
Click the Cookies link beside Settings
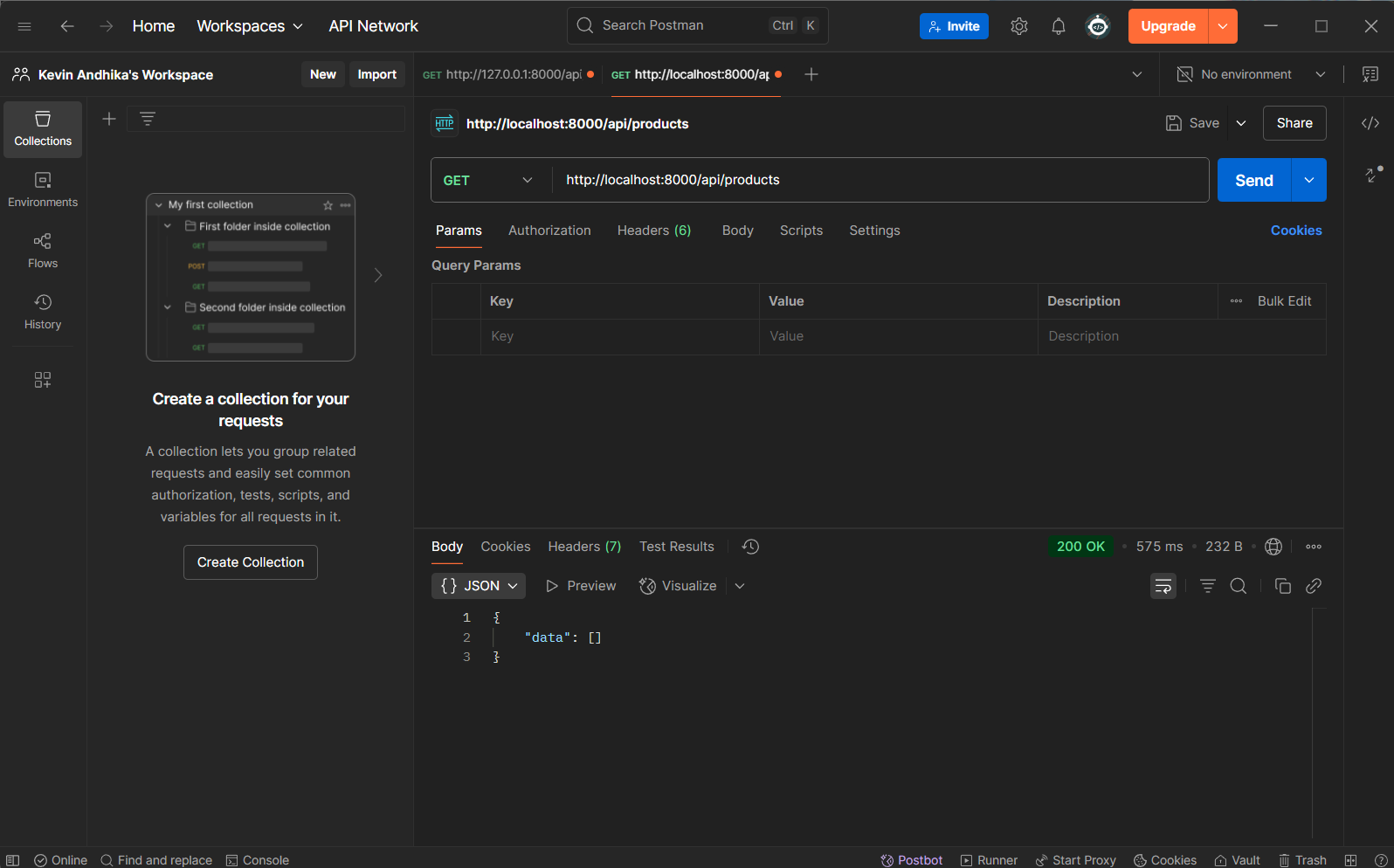1295,231
